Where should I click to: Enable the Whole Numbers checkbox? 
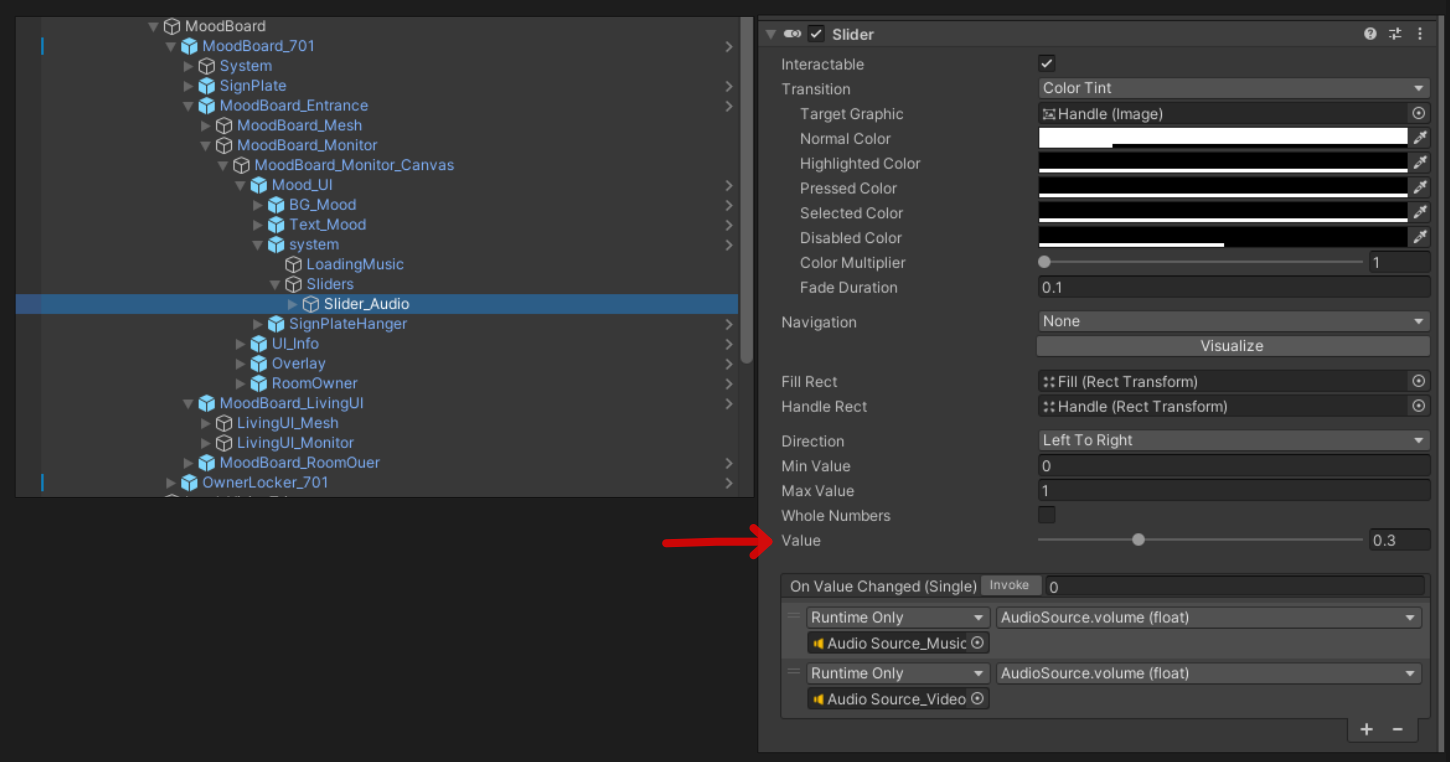pyautogui.click(x=1047, y=515)
